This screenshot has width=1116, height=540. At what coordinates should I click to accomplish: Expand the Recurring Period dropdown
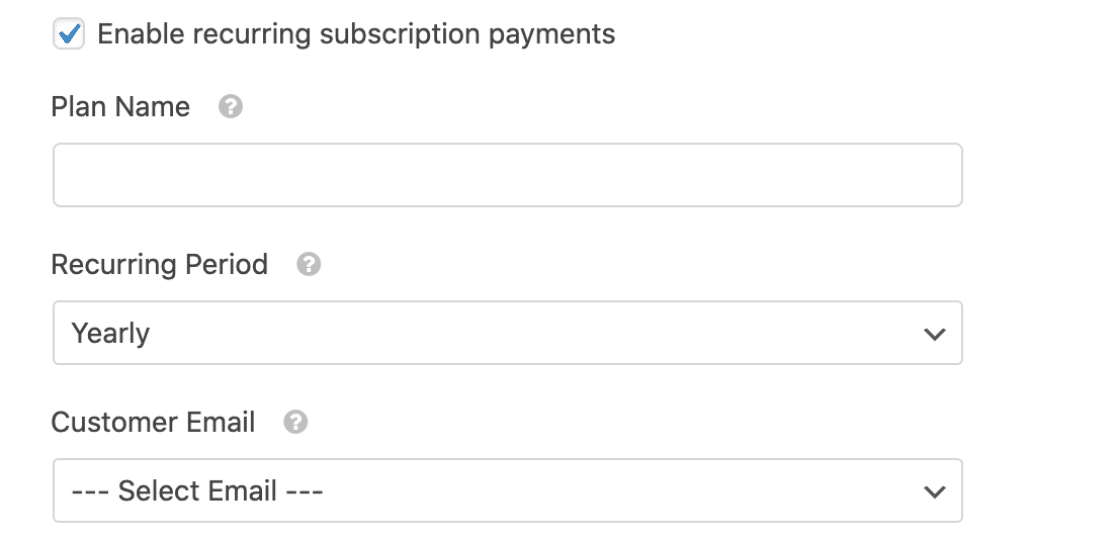(507, 333)
